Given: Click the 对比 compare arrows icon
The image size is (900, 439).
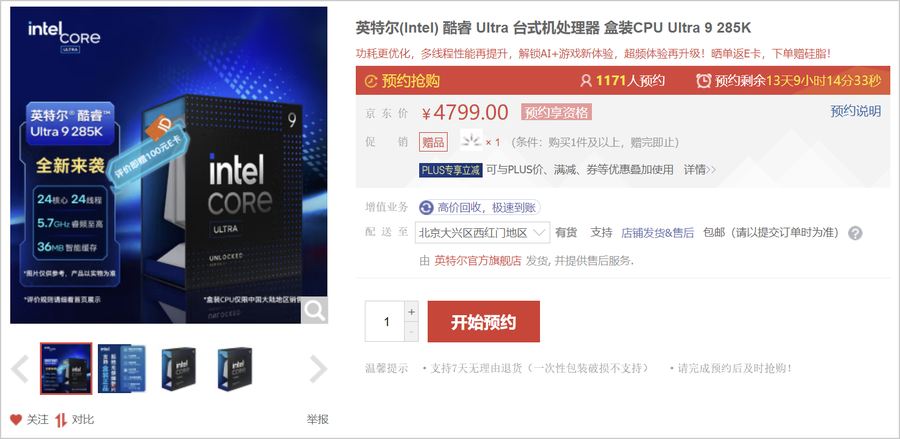Looking at the screenshot, I should point(61,419).
